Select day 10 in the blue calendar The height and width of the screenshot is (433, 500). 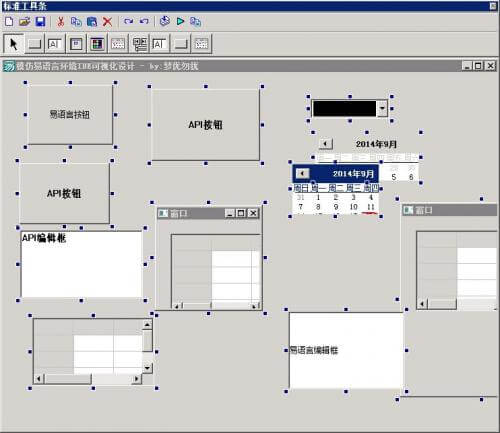coord(353,207)
